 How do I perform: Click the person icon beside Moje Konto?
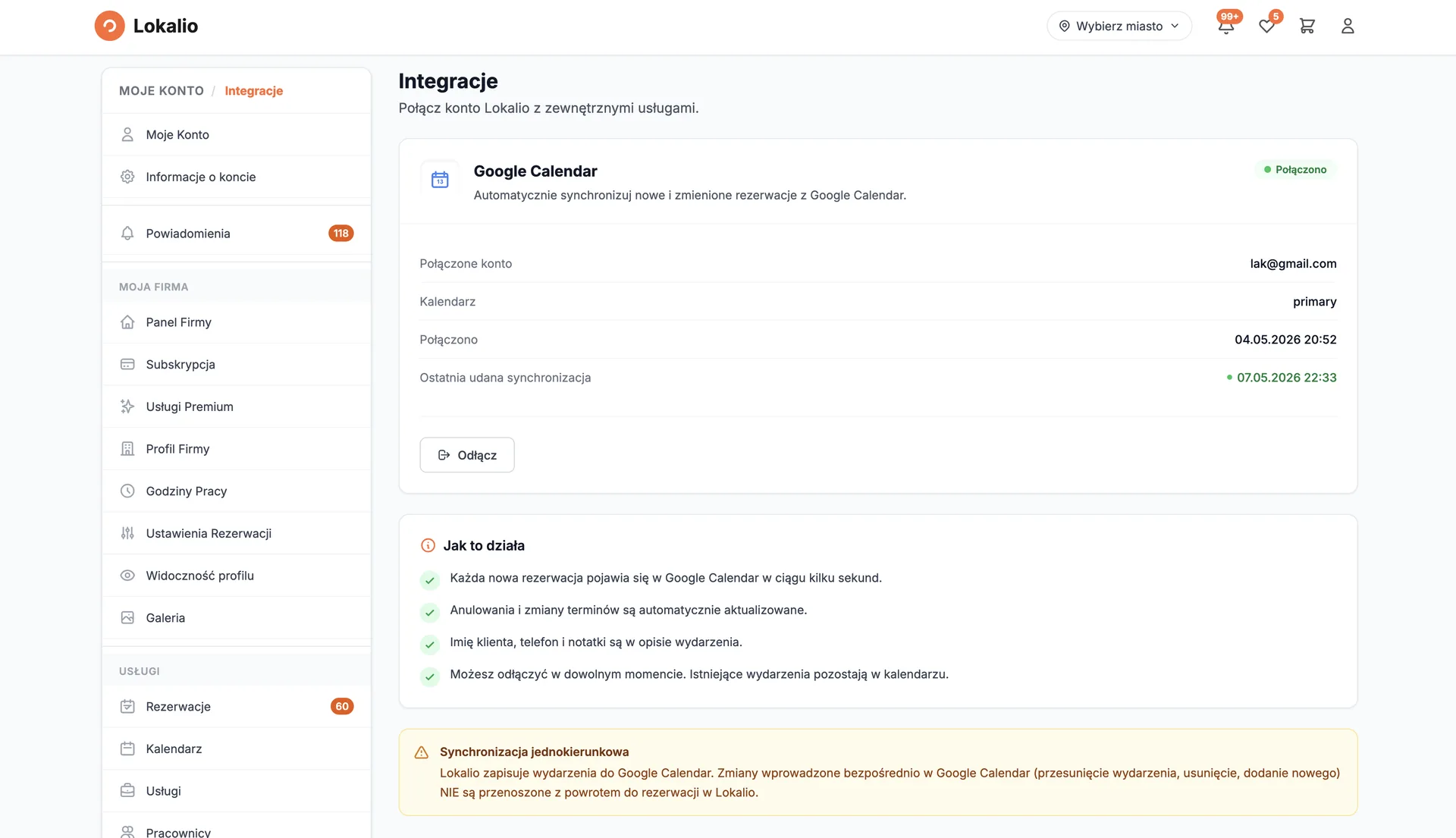(127, 134)
